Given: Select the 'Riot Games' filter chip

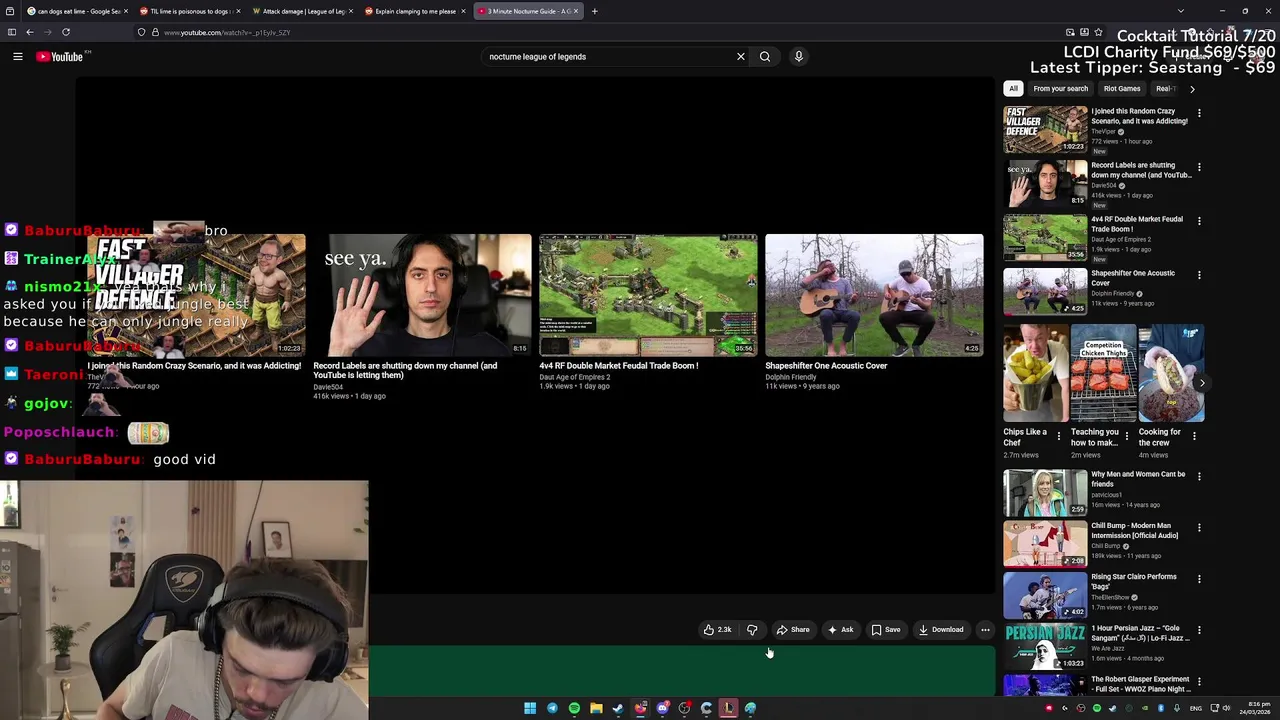Looking at the screenshot, I should (1122, 88).
